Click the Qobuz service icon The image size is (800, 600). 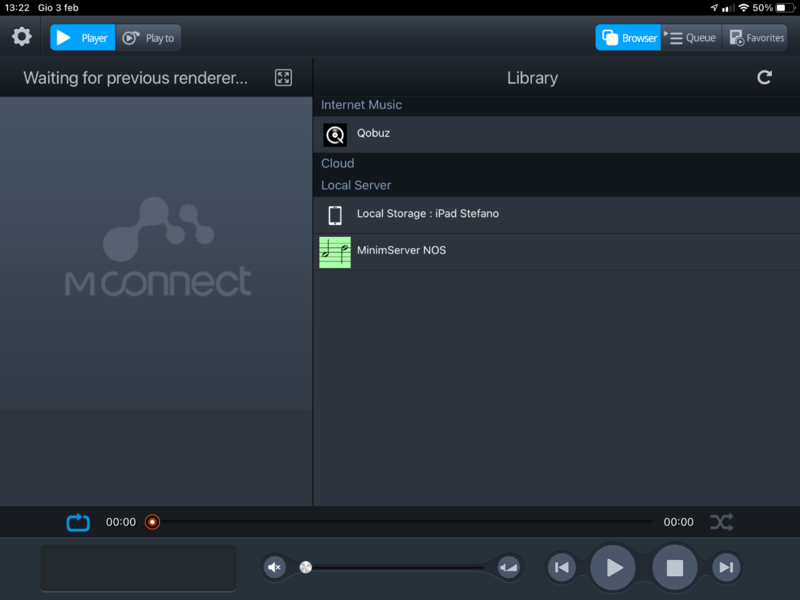coord(335,135)
